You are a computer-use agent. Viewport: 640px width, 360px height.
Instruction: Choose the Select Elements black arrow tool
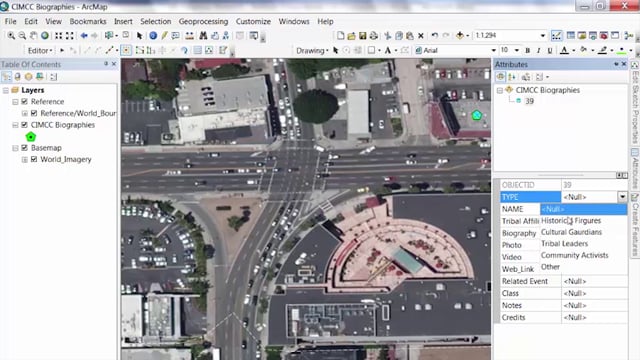pos(140,36)
